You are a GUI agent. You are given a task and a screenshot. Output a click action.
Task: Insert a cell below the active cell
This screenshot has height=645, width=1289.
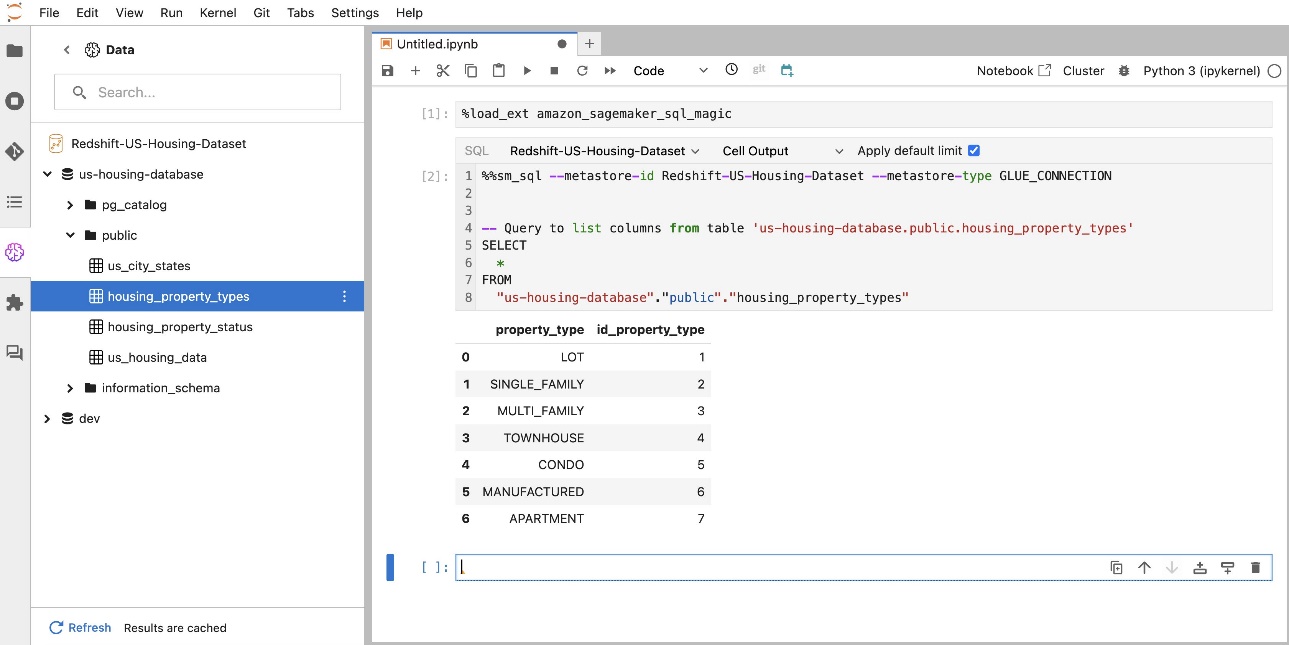[1228, 568]
